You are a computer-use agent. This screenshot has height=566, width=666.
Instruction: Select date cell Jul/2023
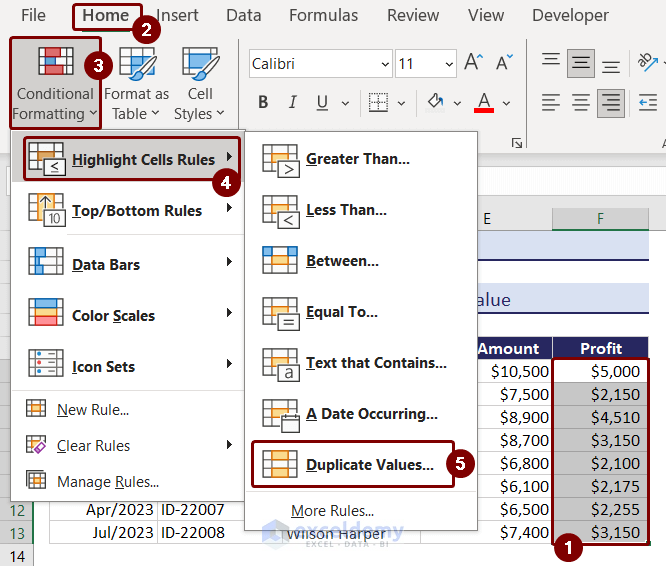pos(104,532)
